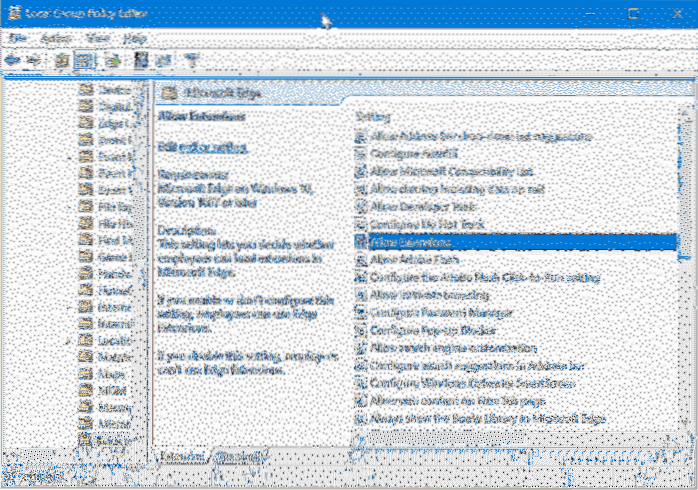Click the Export List toolbar icon
Screen dimensions: 698x490
tap(112, 60)
